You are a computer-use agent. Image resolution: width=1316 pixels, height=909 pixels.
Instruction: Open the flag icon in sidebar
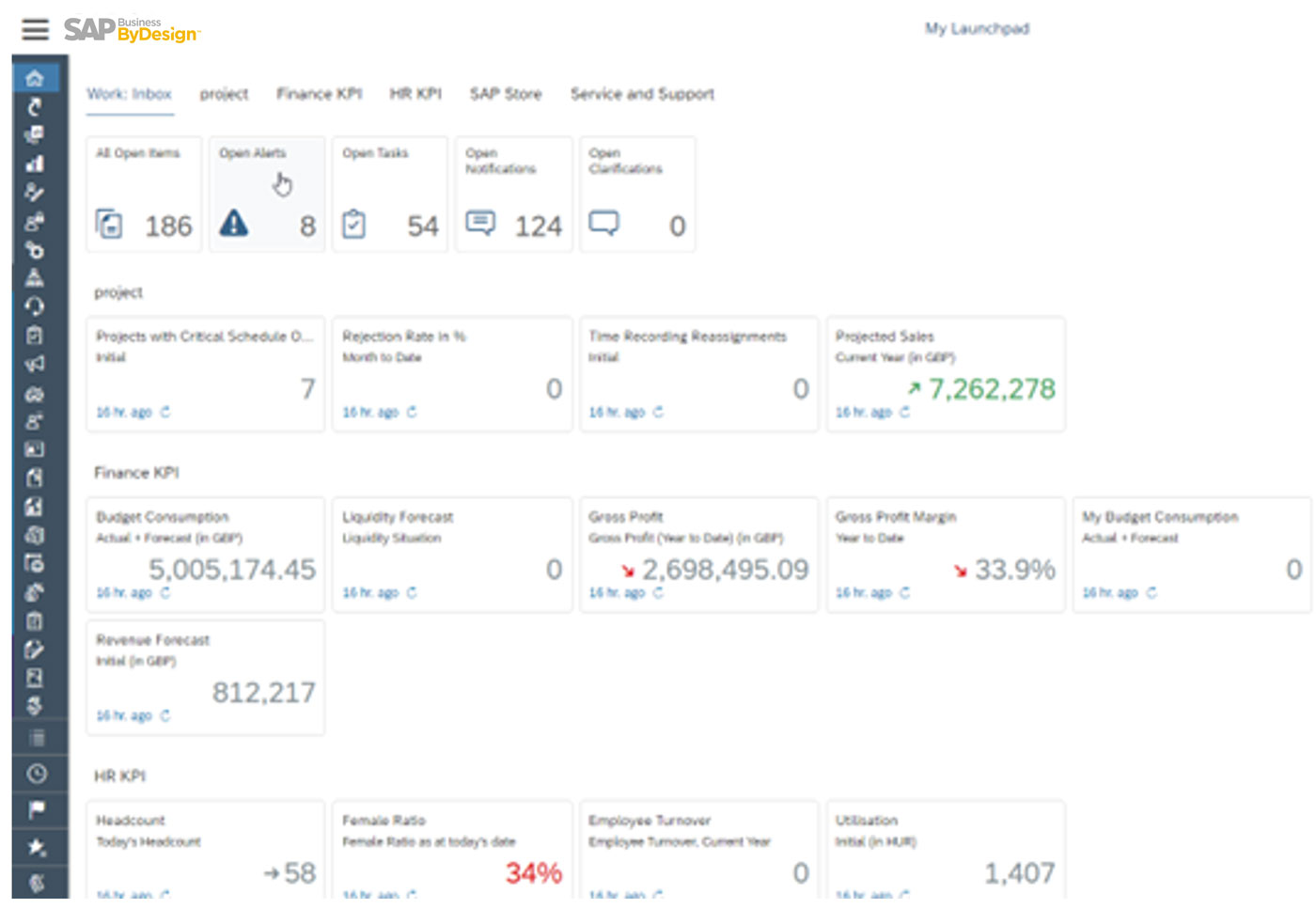tap(36, 809)
